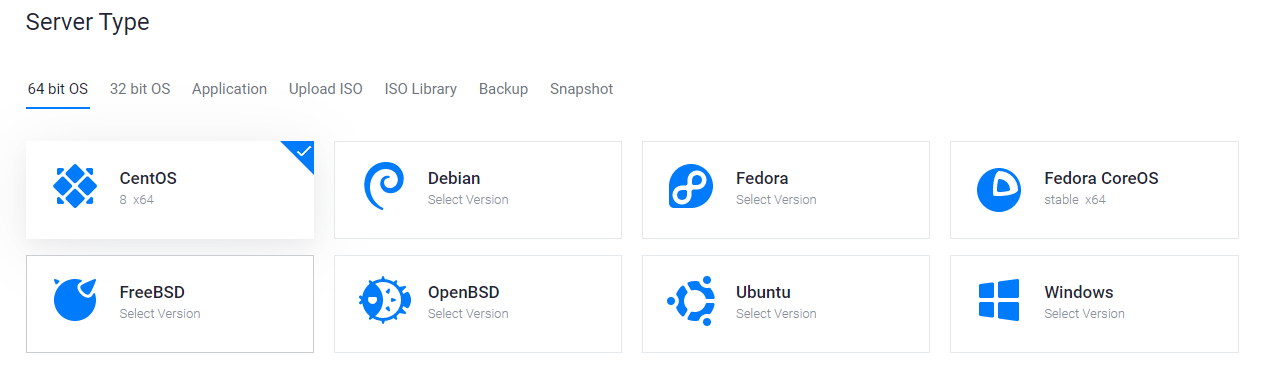Select the Ubuntu circle logo
Screen dimensions: 1263x375
(x=690, y=301)
